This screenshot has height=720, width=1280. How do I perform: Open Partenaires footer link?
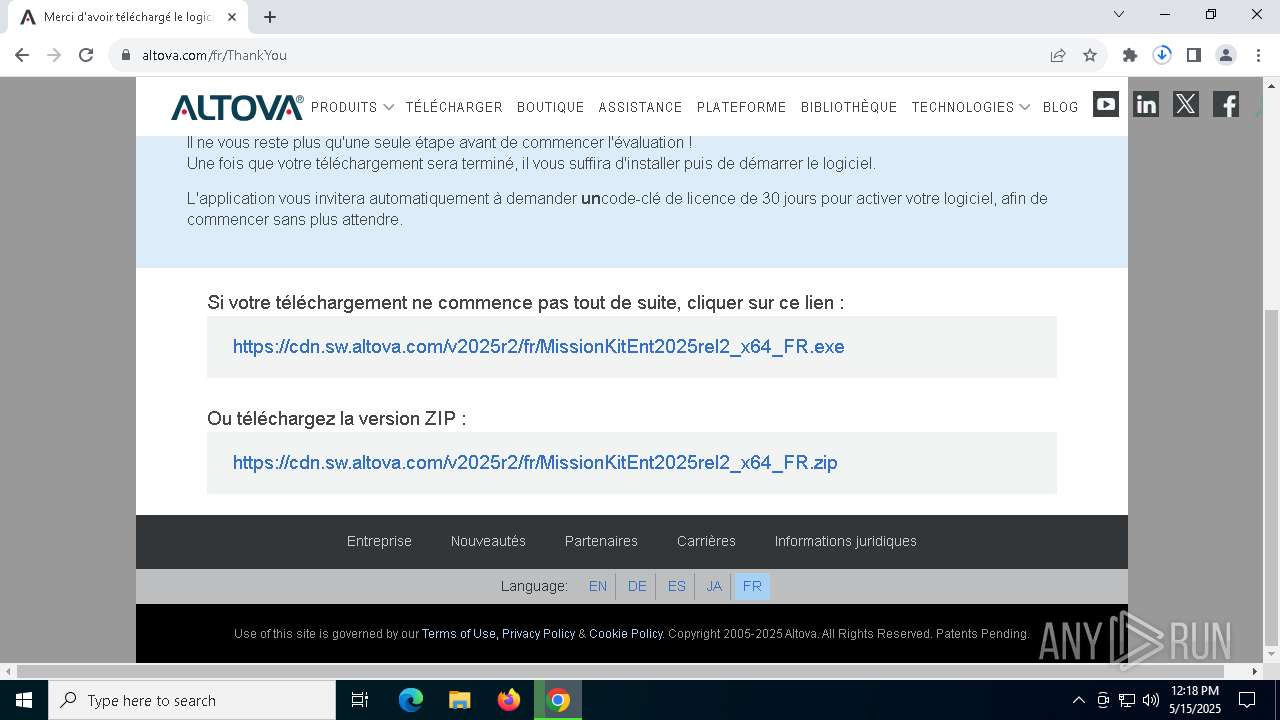(x=601, y=541)
